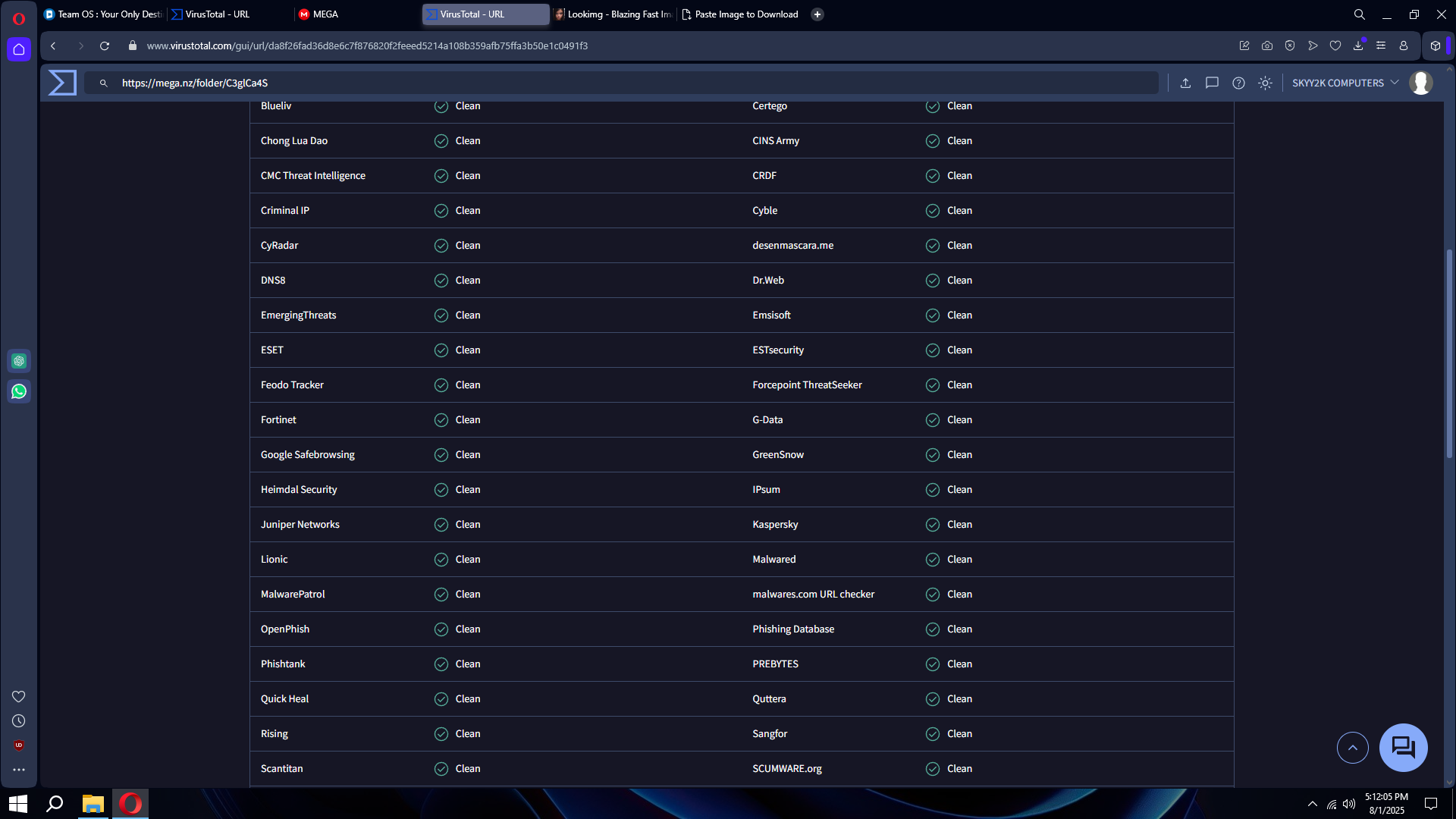Open history clock in Opera sidebar
Viewport: 1456px width, 819px height.
pos(19,721)
